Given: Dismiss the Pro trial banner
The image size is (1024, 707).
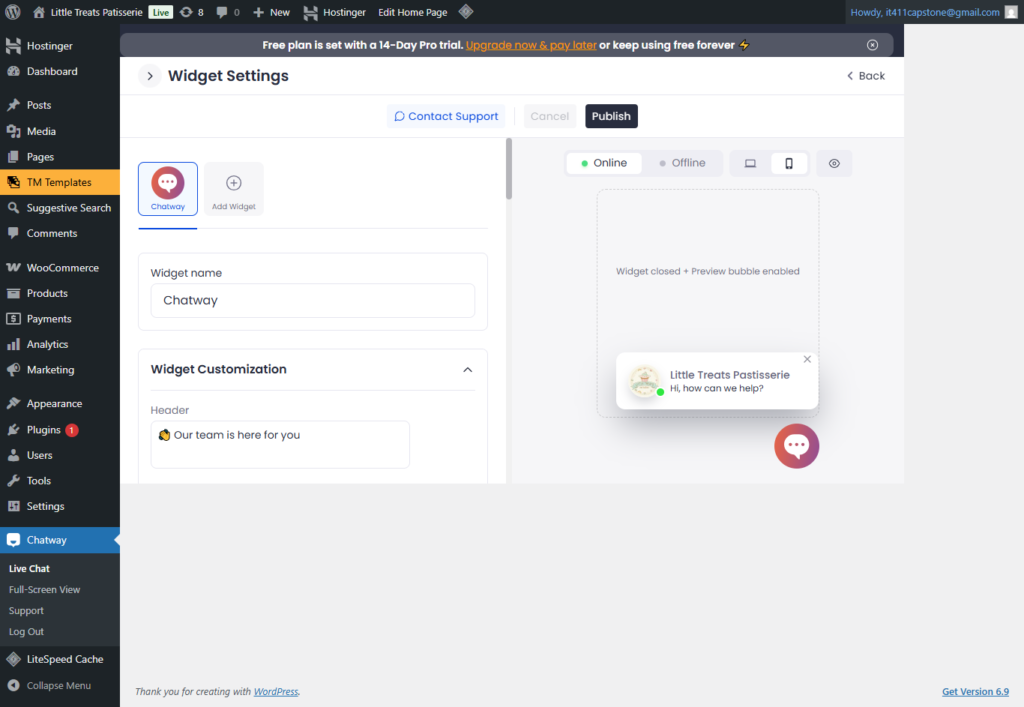Looking at the screenshot, I should (x=872, y=45).
